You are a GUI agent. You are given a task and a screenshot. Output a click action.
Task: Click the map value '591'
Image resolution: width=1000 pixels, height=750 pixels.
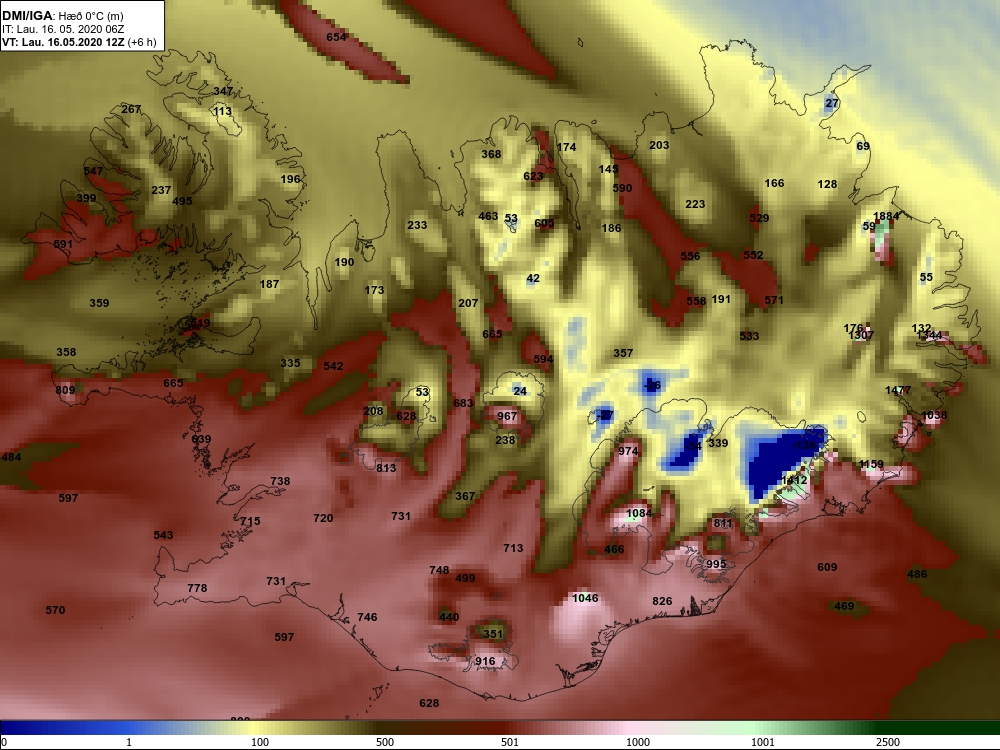pyautogui.click(x=63, y=244)
